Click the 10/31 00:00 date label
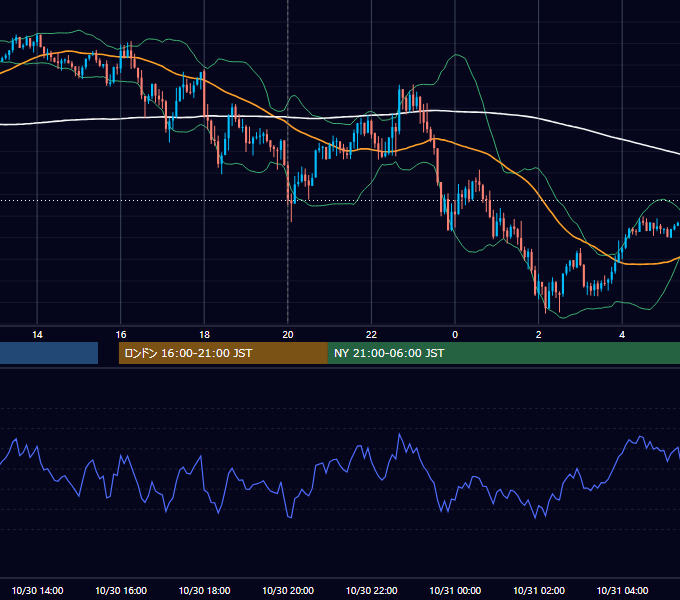This screenshot has width=680, height=600. 455,590
